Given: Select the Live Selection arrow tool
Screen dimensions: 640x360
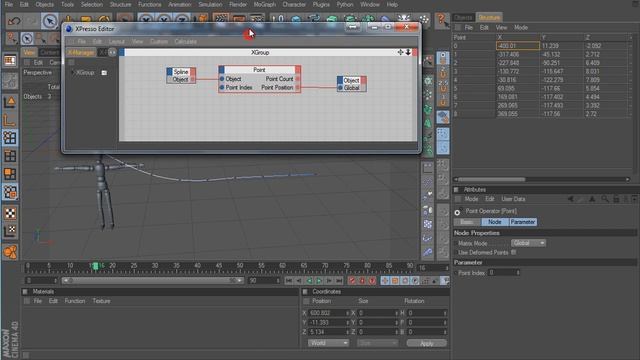Looking at the screenshot, I should [x=50, y=21].
